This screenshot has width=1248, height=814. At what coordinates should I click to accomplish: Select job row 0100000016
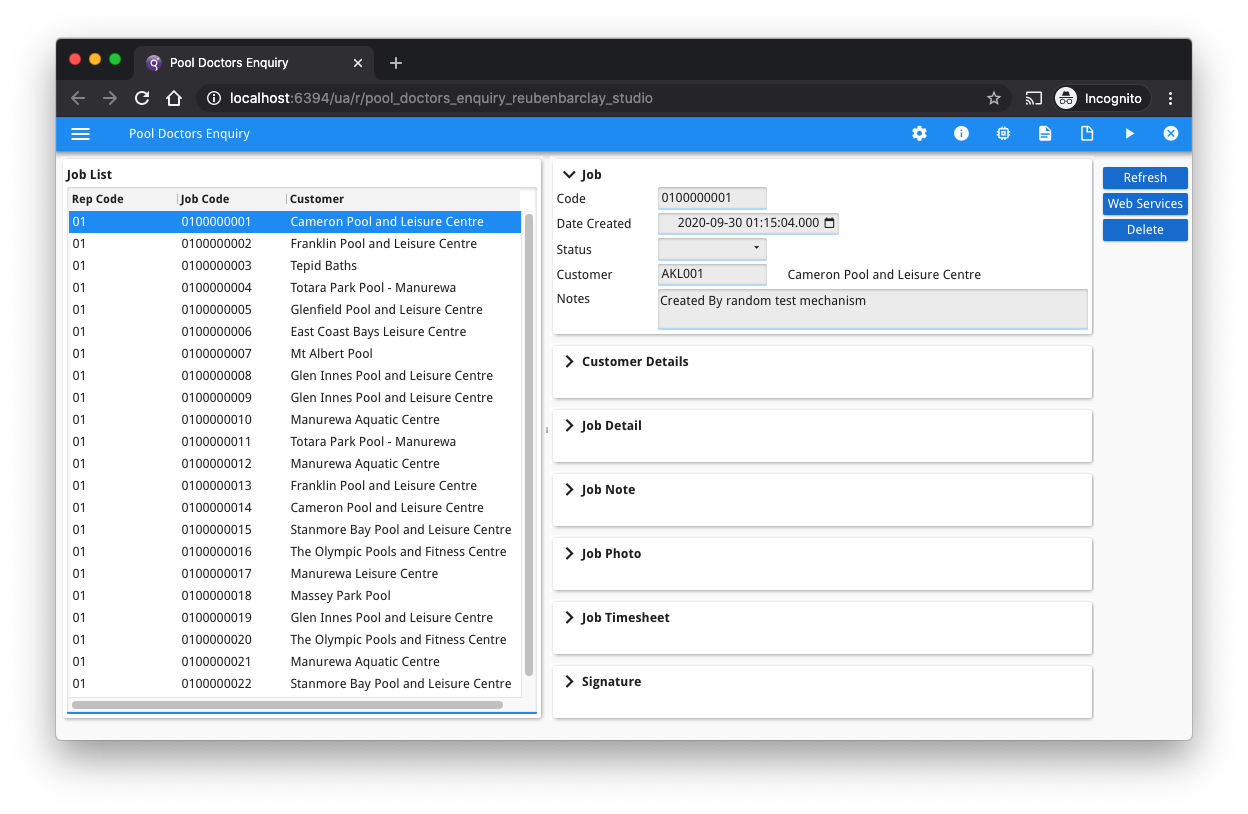tap(295, 552)
